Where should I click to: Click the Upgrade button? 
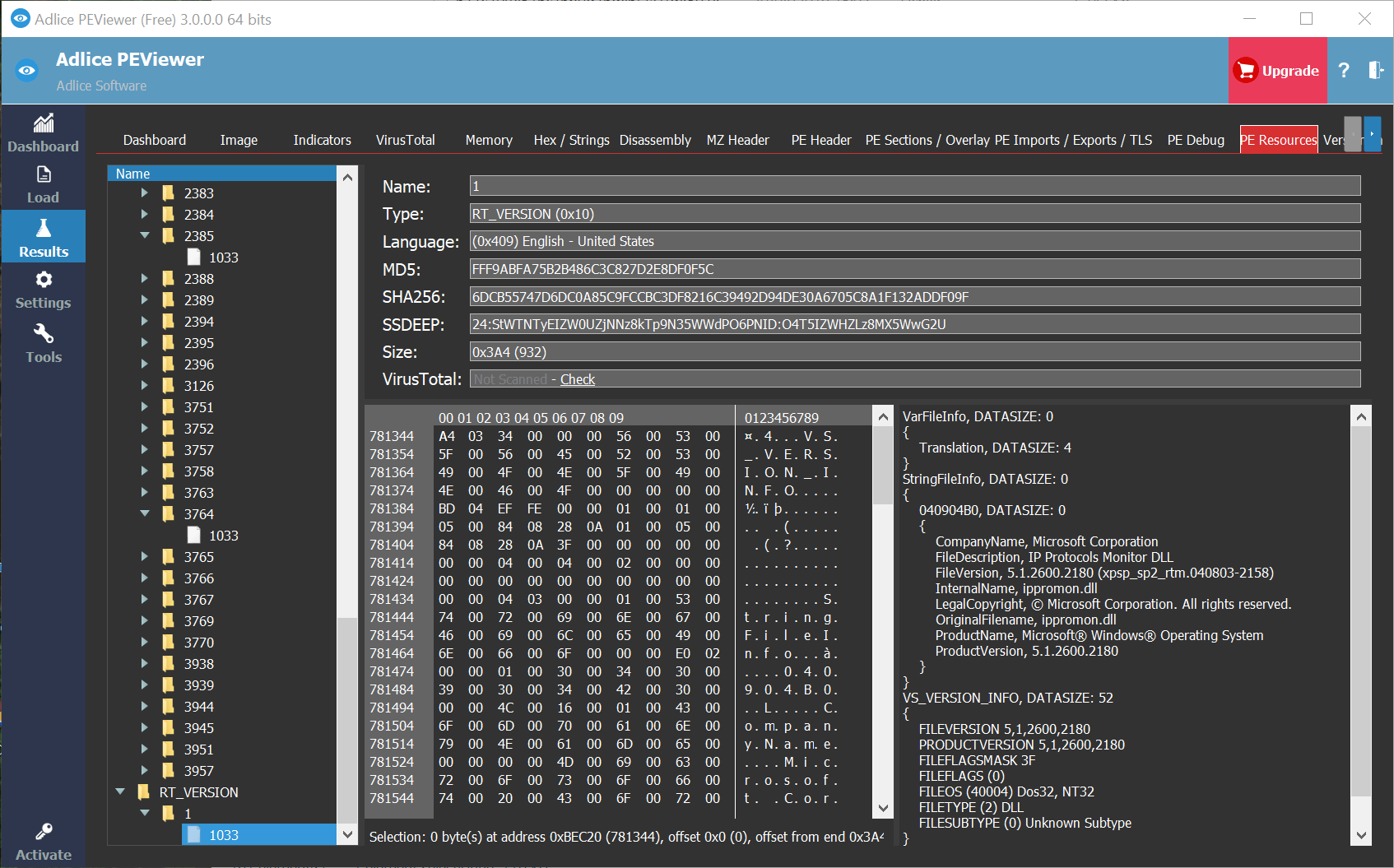pyautogui.click(x=1277, y=71)
